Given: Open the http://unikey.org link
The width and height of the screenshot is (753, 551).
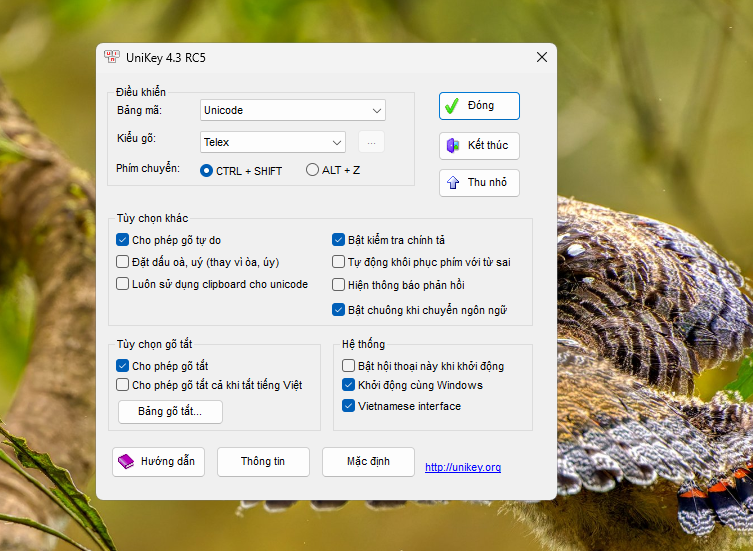Looking at the screenshot, I should pos(463,467).
